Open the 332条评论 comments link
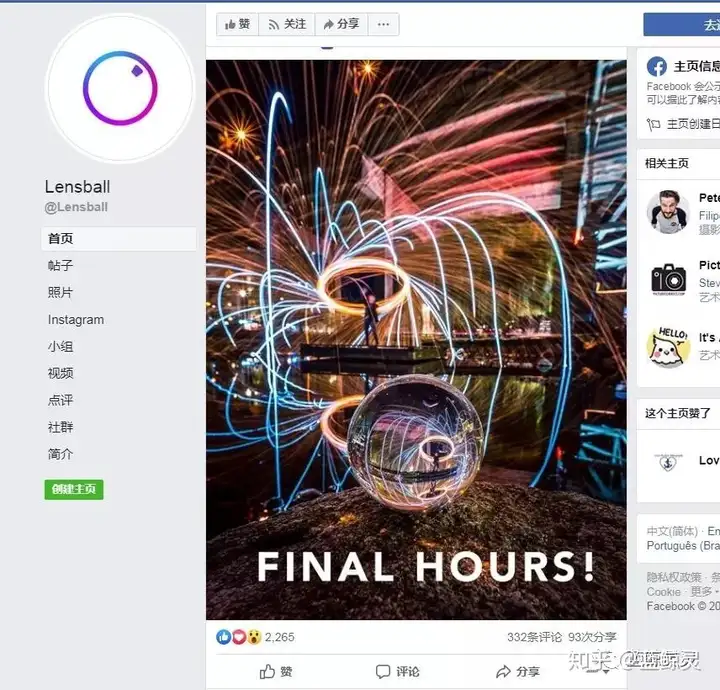Image resolution: width=720 pixels, height=690 pixels. 534,637
